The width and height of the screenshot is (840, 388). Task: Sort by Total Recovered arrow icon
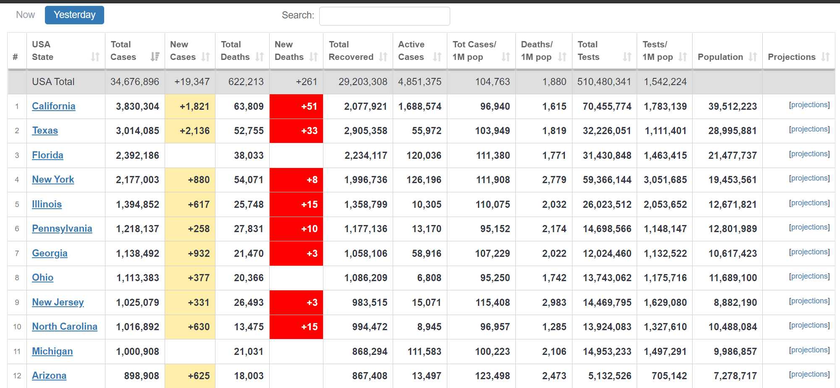383,57
